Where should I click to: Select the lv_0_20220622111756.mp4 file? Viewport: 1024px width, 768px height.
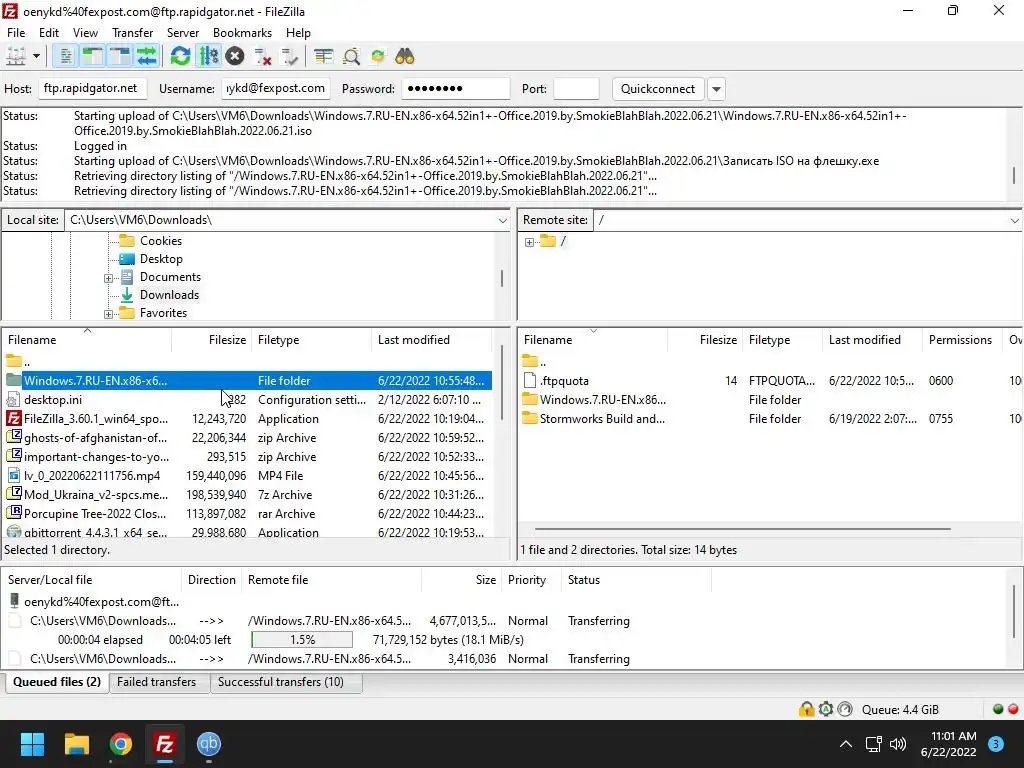click(248, 475)
